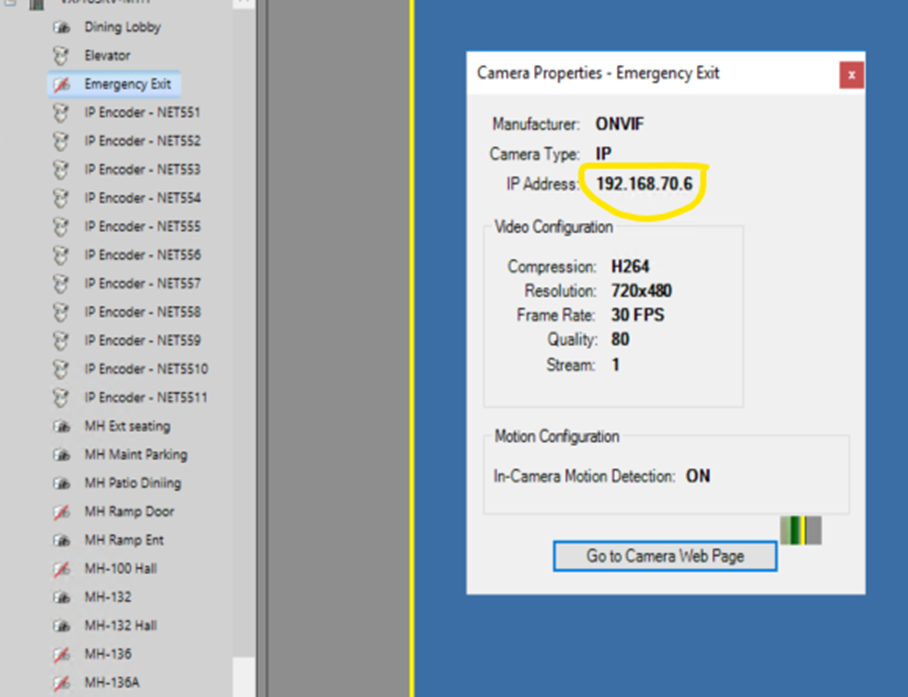Click the MH Ext seating camera icon
Viewport: 908px width, 697px height.
click(x=61, y=427)
